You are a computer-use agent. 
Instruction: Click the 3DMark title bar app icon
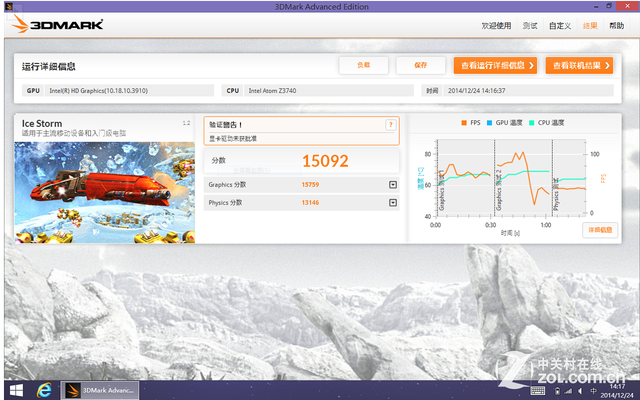pyautogui.click(x=9, y=7)
